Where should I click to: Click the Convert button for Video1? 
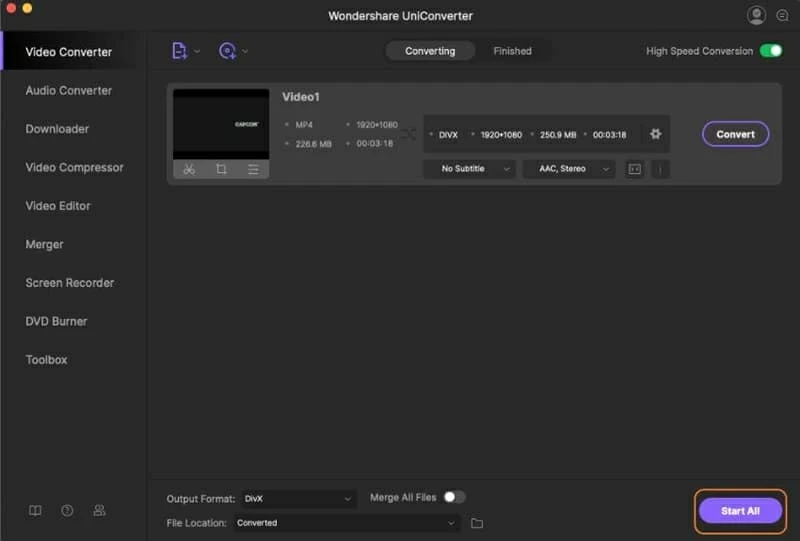[735, 134]
